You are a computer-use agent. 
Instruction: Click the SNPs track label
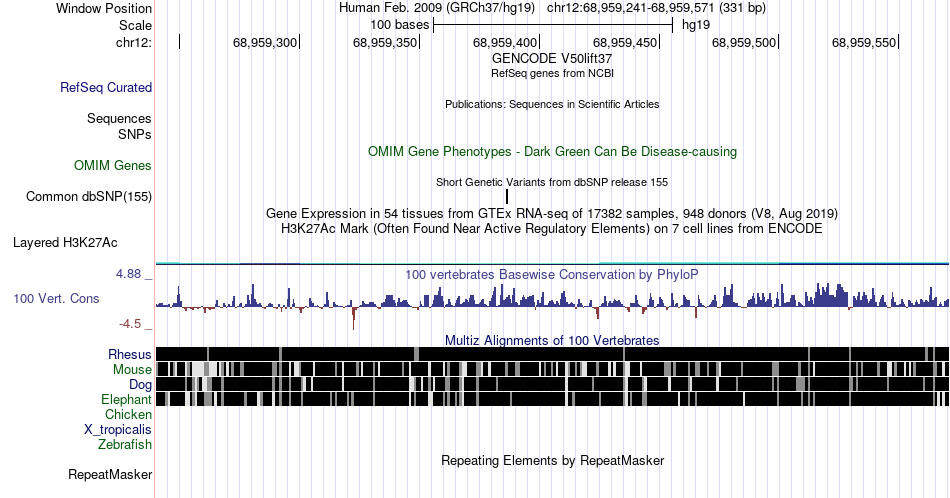pos(135,134)
